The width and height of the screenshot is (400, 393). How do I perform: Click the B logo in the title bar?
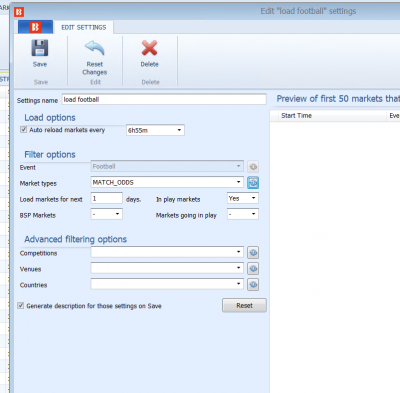point(19,12)
